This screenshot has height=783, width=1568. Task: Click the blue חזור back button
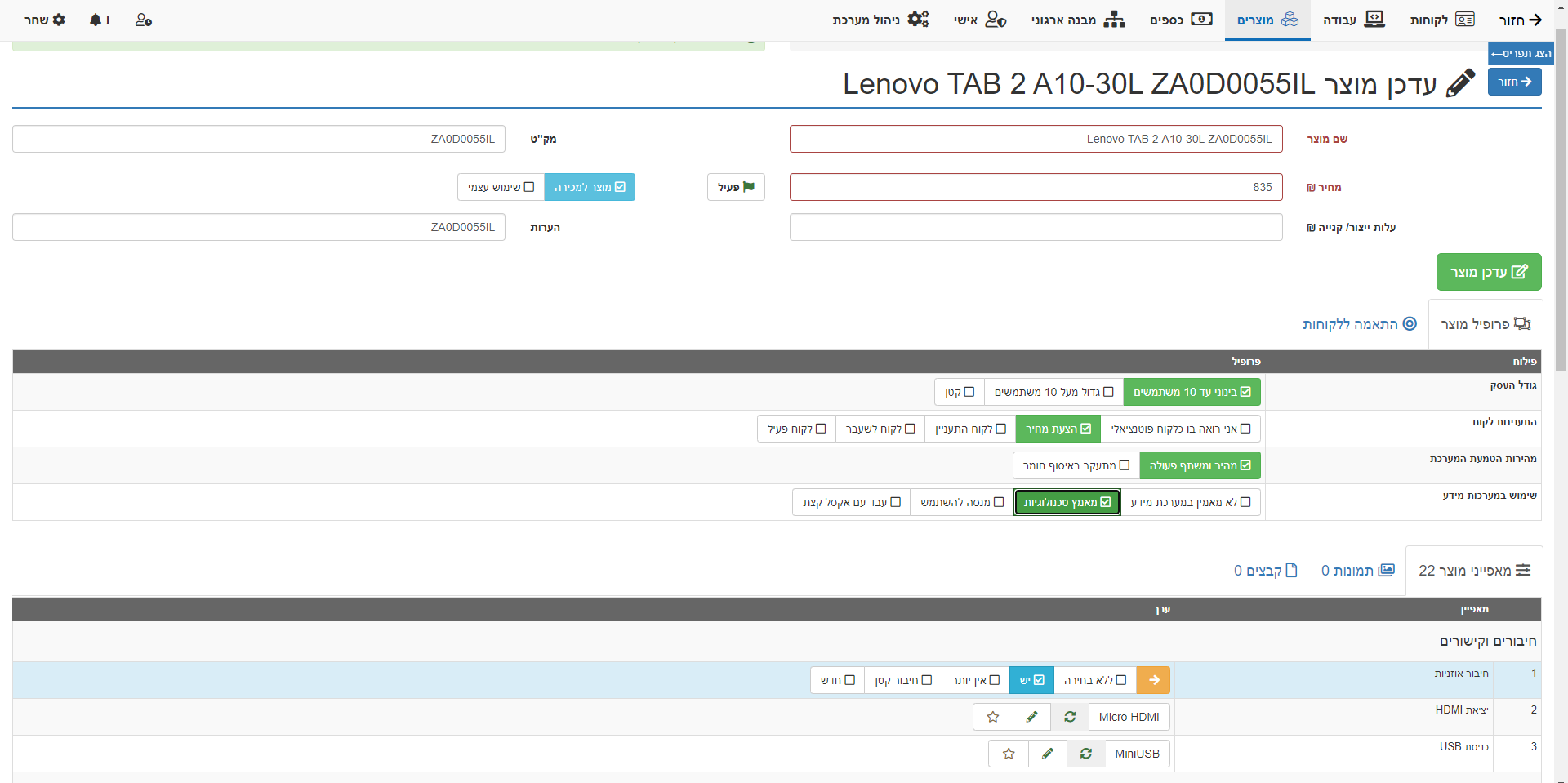pyautogui.click(x=1515, y=82)
